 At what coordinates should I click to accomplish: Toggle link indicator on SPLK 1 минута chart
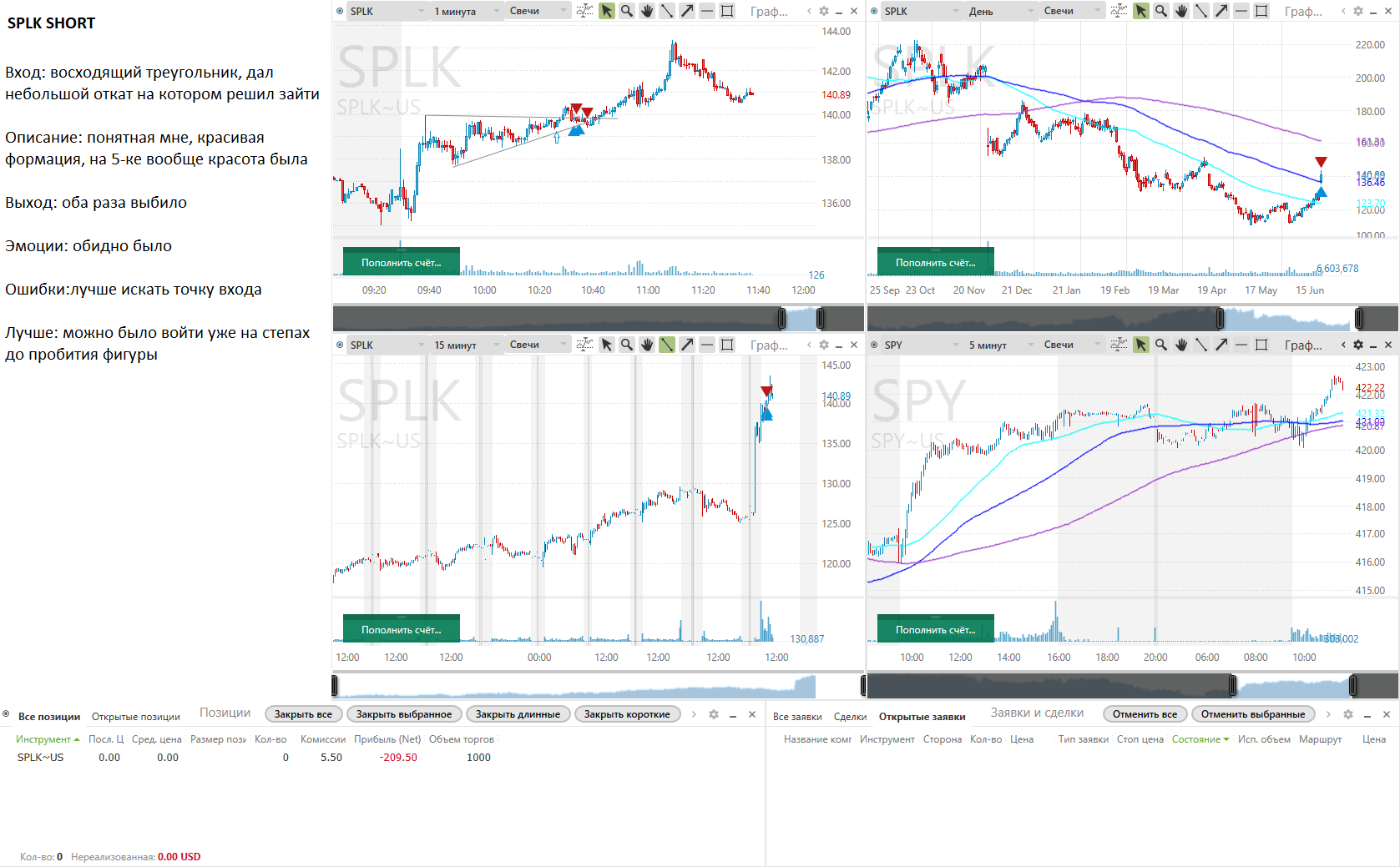point(340,11)
